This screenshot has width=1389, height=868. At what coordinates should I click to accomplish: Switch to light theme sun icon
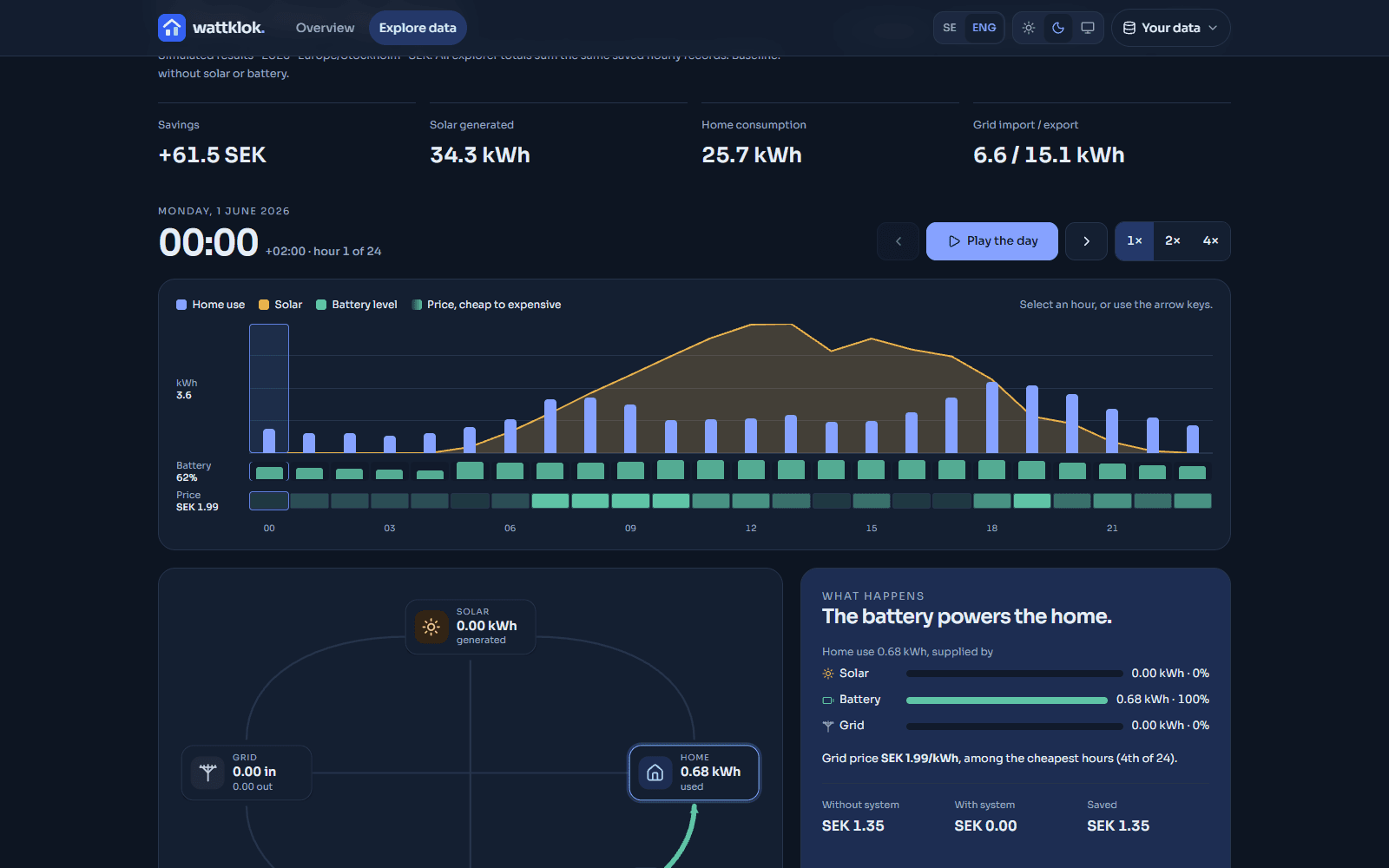pos(1029,28)
